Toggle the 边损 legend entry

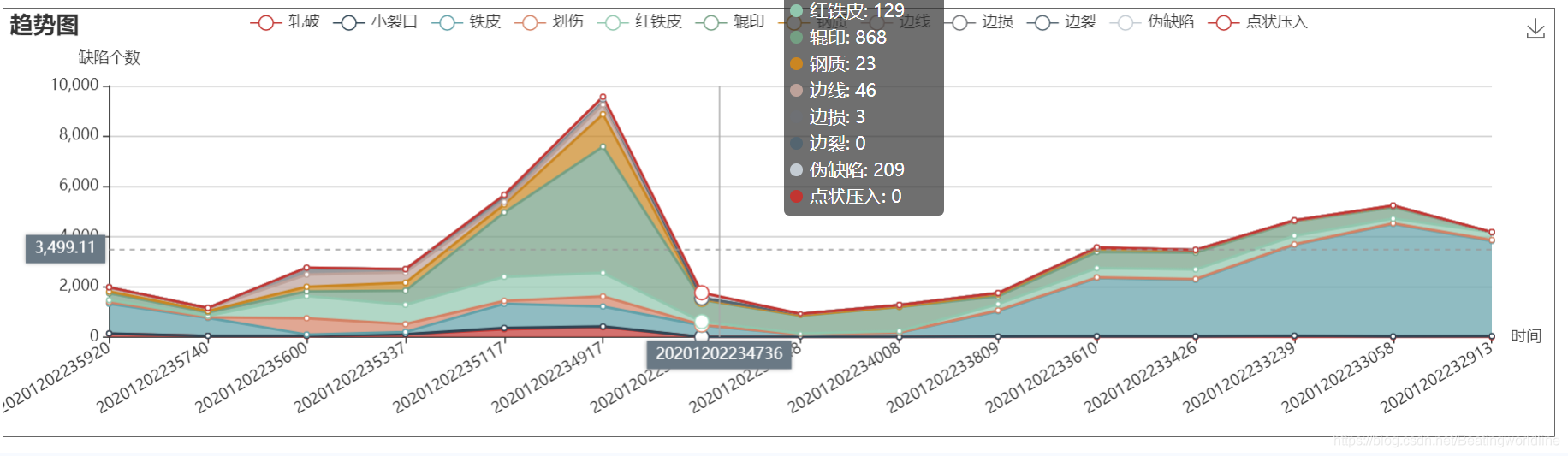coord(978,22)
